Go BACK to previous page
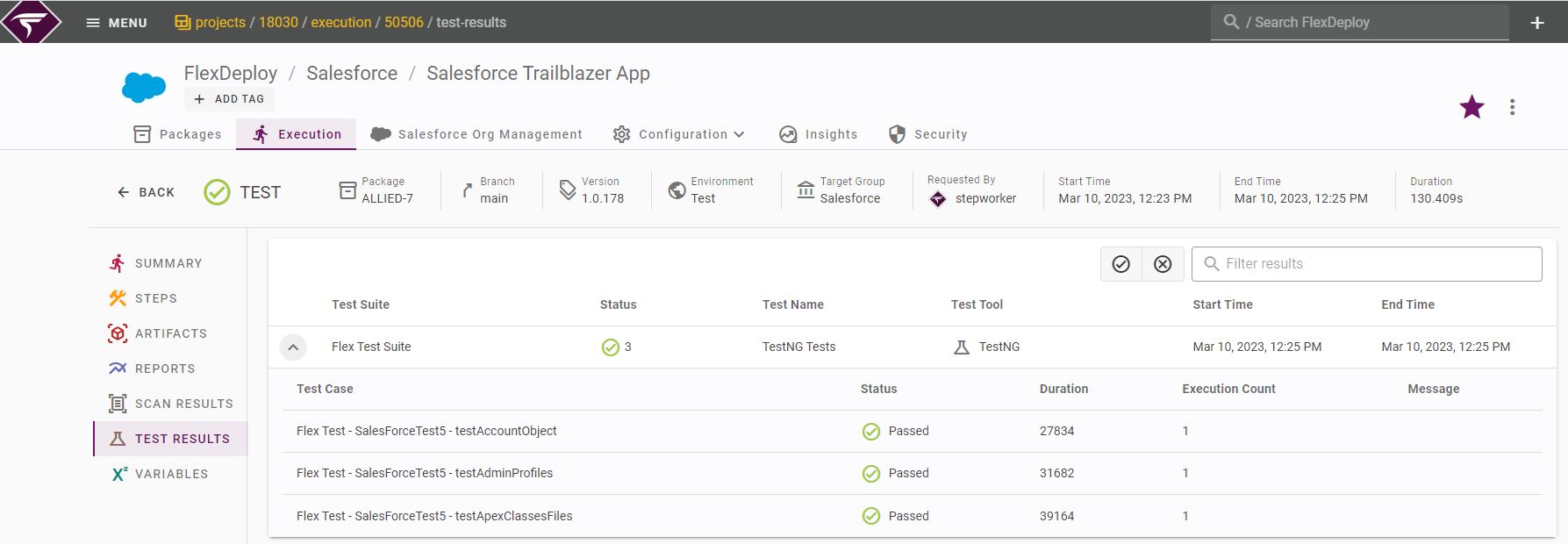1568x544 pixels. (x=147, y=192)
